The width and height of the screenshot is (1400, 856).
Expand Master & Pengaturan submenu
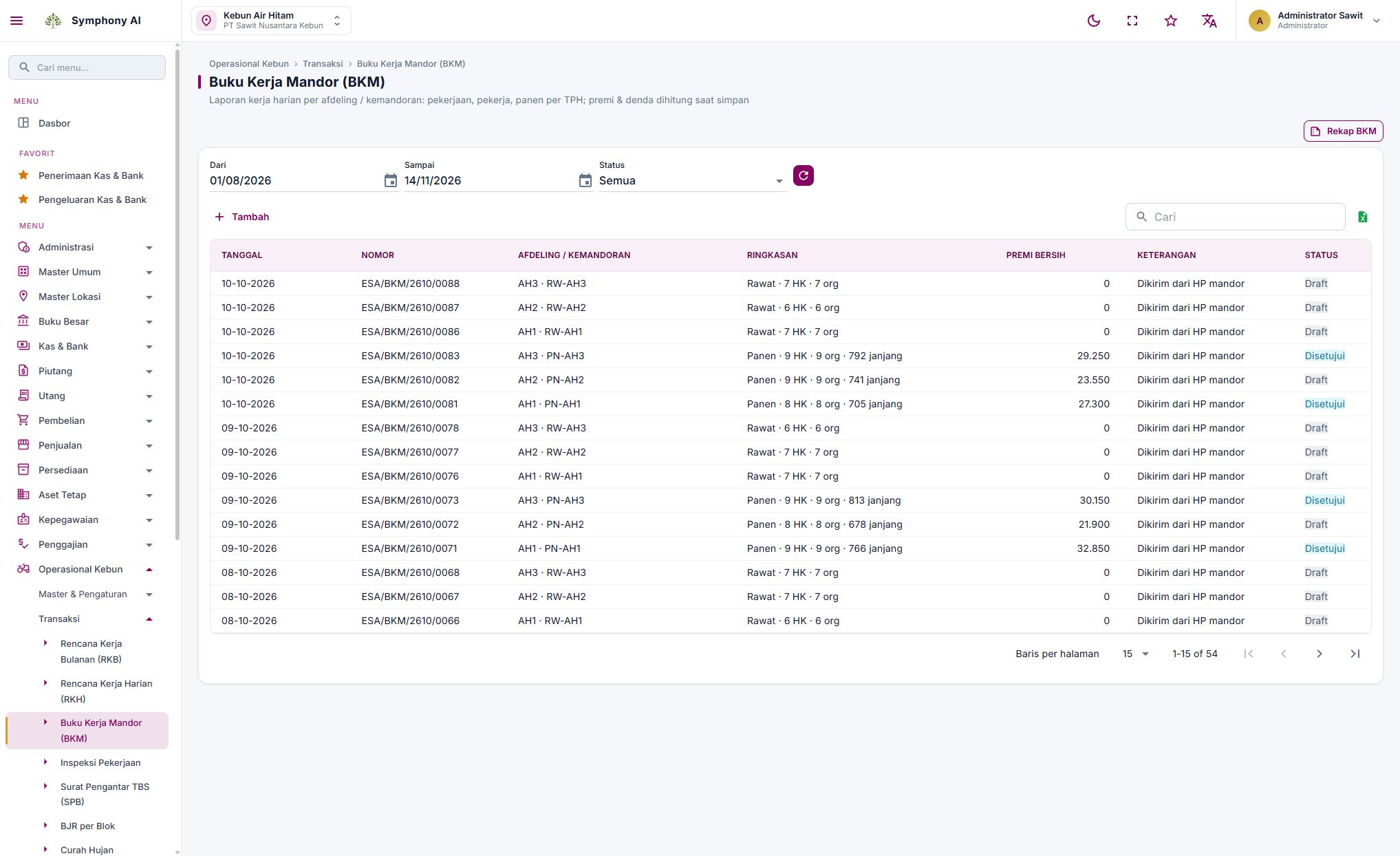[x=95, y=594]
